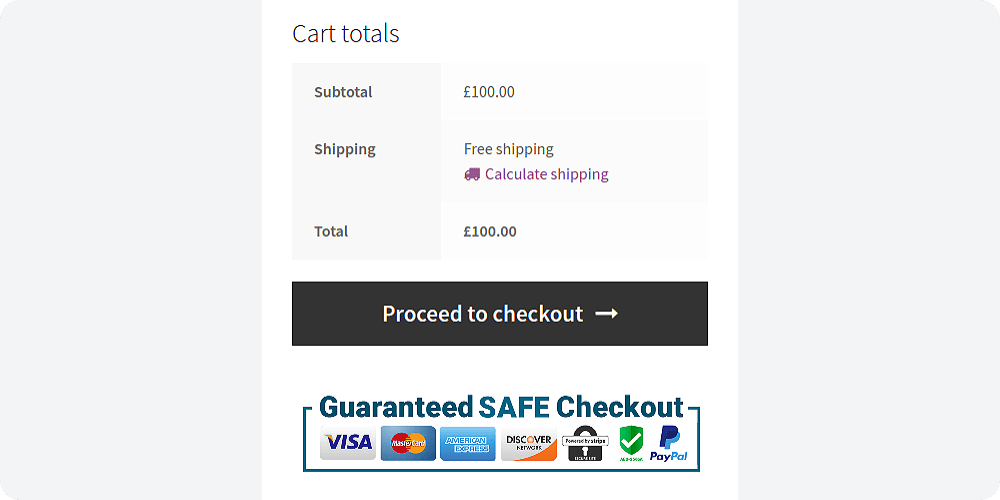The width and height of the screenshot is (1000, 500).
Task: Click the arrow inside the checkout button
Action: point(606,313)
